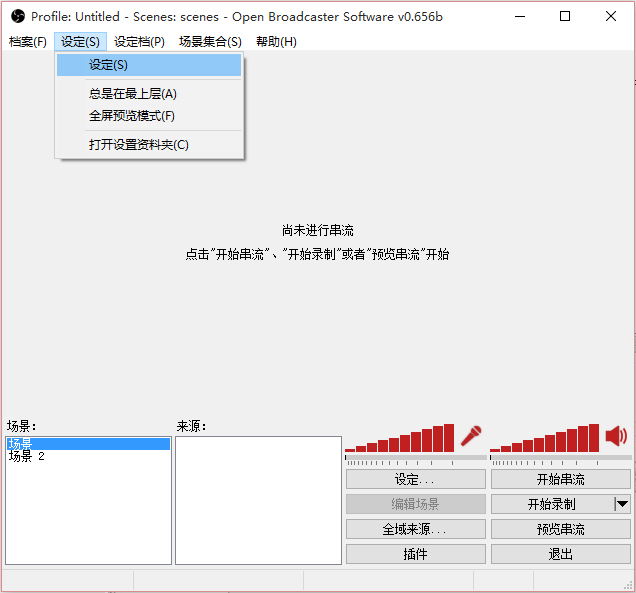Image resolution: width=636 pixels, height=593 pixels.
Task: Adjust the microphone volume meter
Action: tap(400, 438)
